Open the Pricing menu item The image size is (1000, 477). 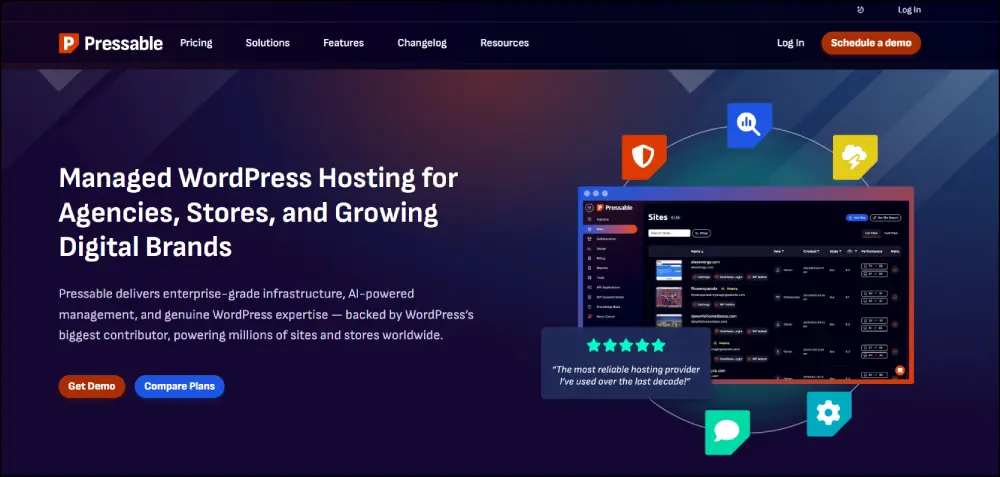tap(196, 43)
